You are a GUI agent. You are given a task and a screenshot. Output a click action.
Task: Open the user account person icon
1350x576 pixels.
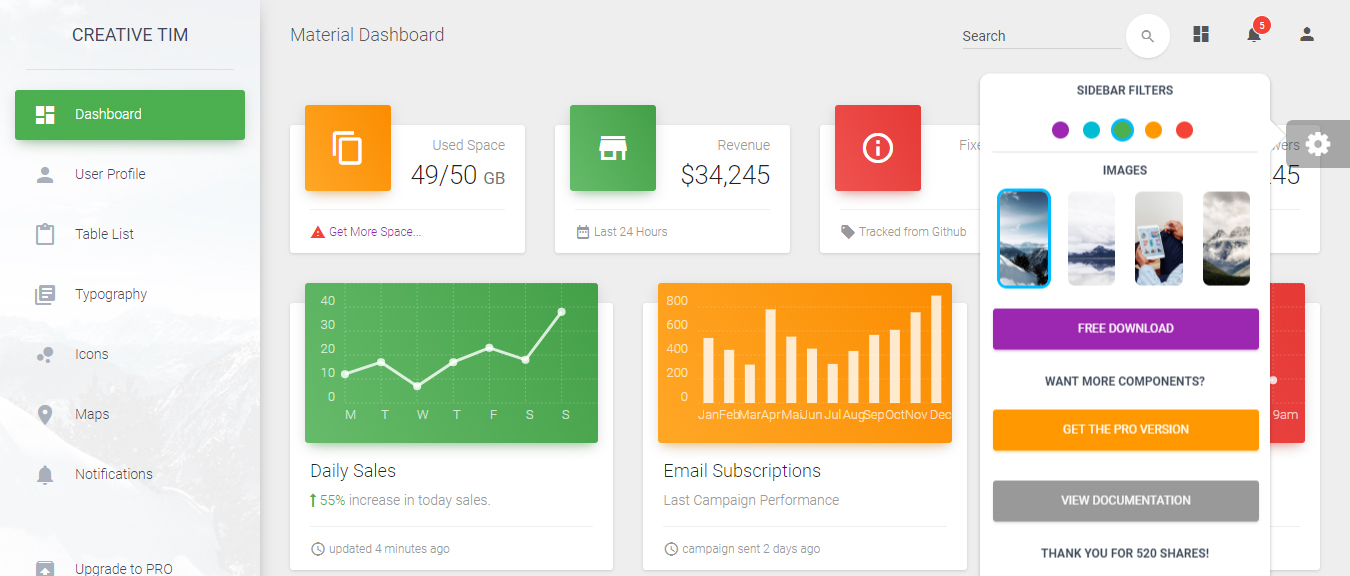tap(1306, 34)
